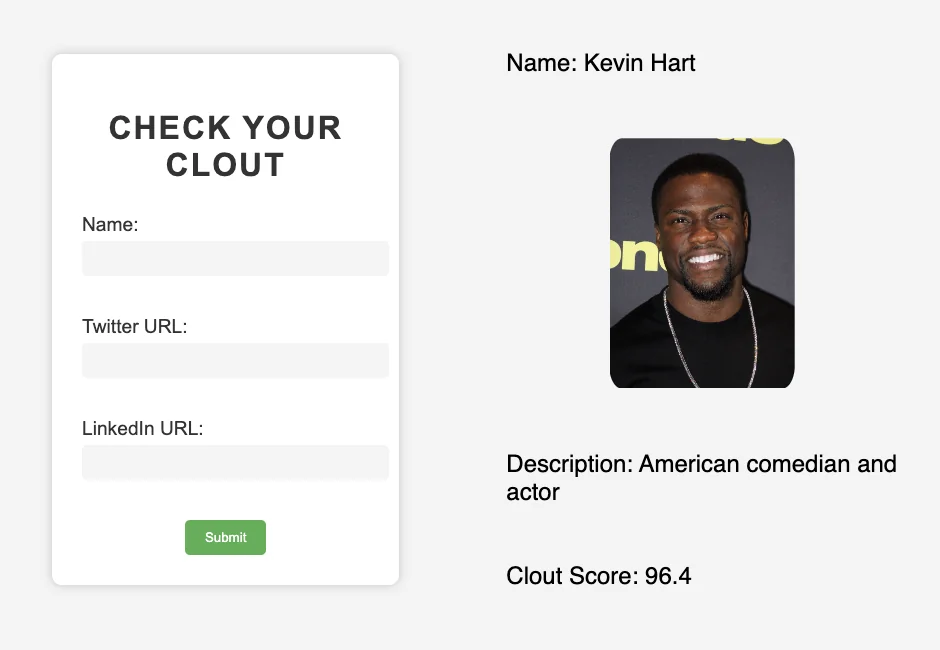Click the "LinkedIn URL:" label
Image resolution: width=940 pixels, height=650 pixels.
143,428
